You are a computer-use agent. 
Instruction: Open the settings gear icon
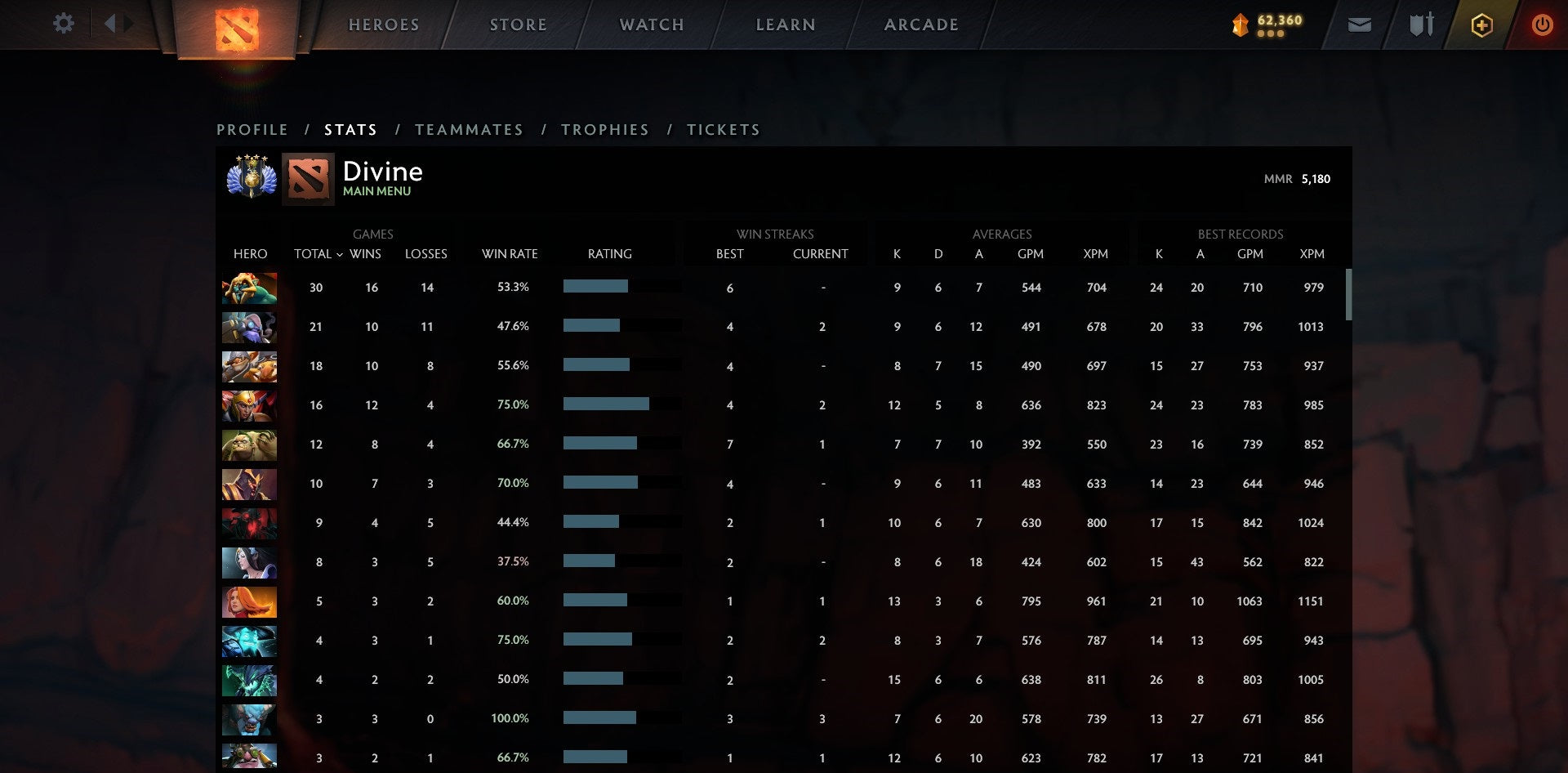click(63, 24)
